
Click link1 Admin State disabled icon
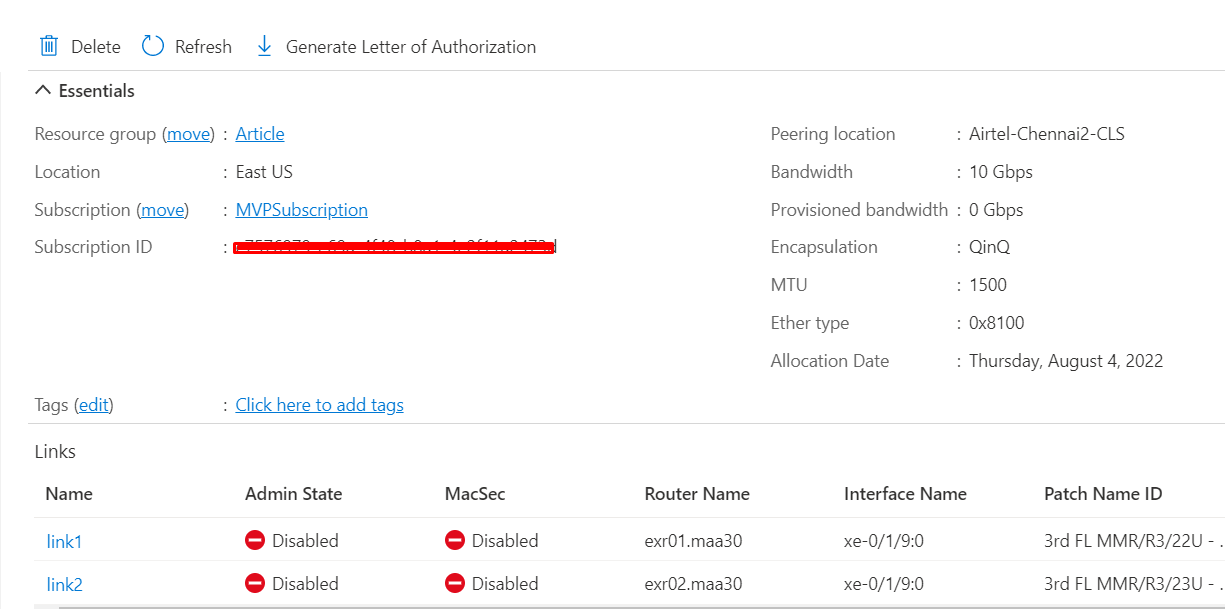click(x=255, y=541)
